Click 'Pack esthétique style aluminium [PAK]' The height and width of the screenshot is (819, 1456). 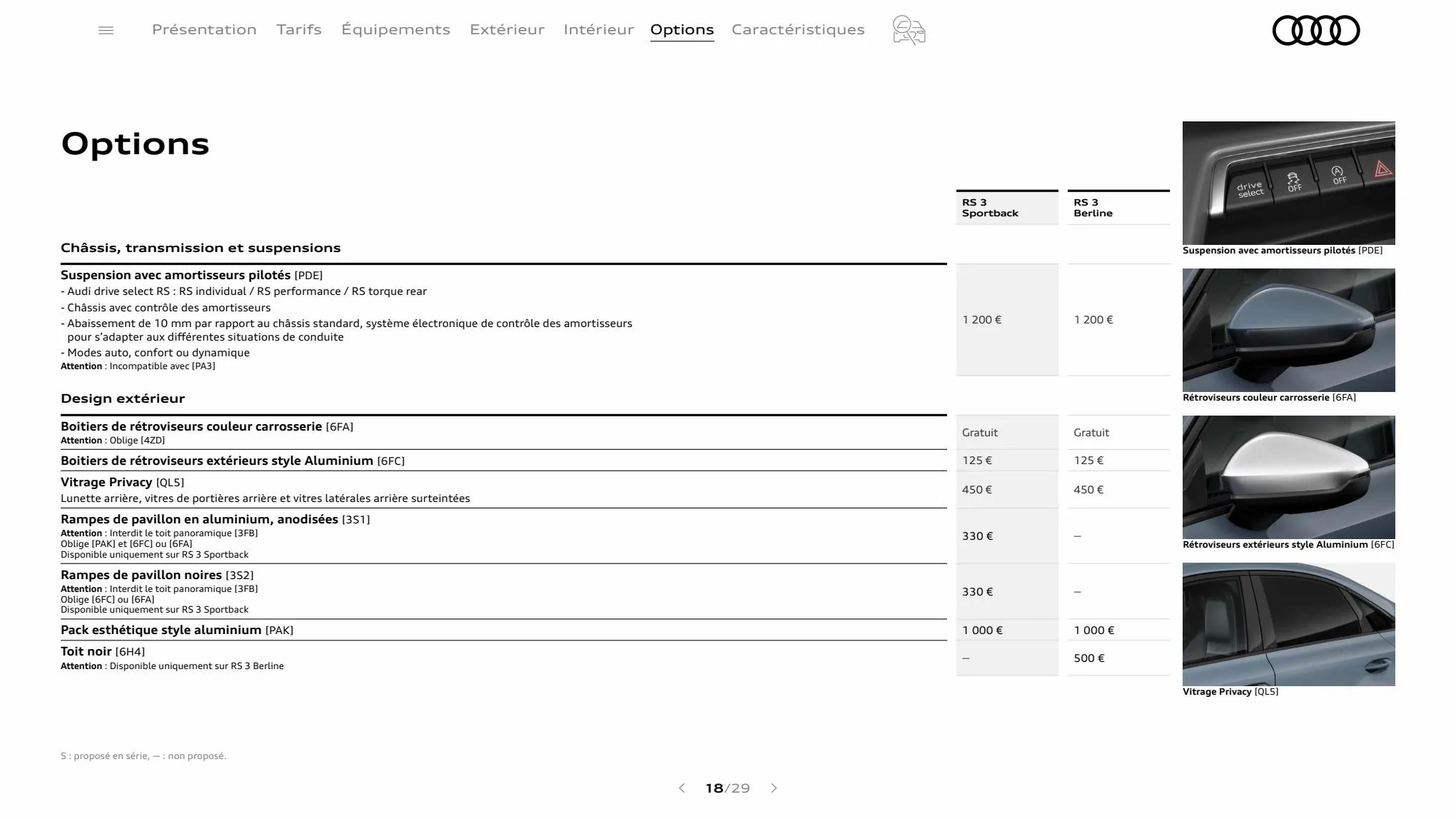coord(177,630)
